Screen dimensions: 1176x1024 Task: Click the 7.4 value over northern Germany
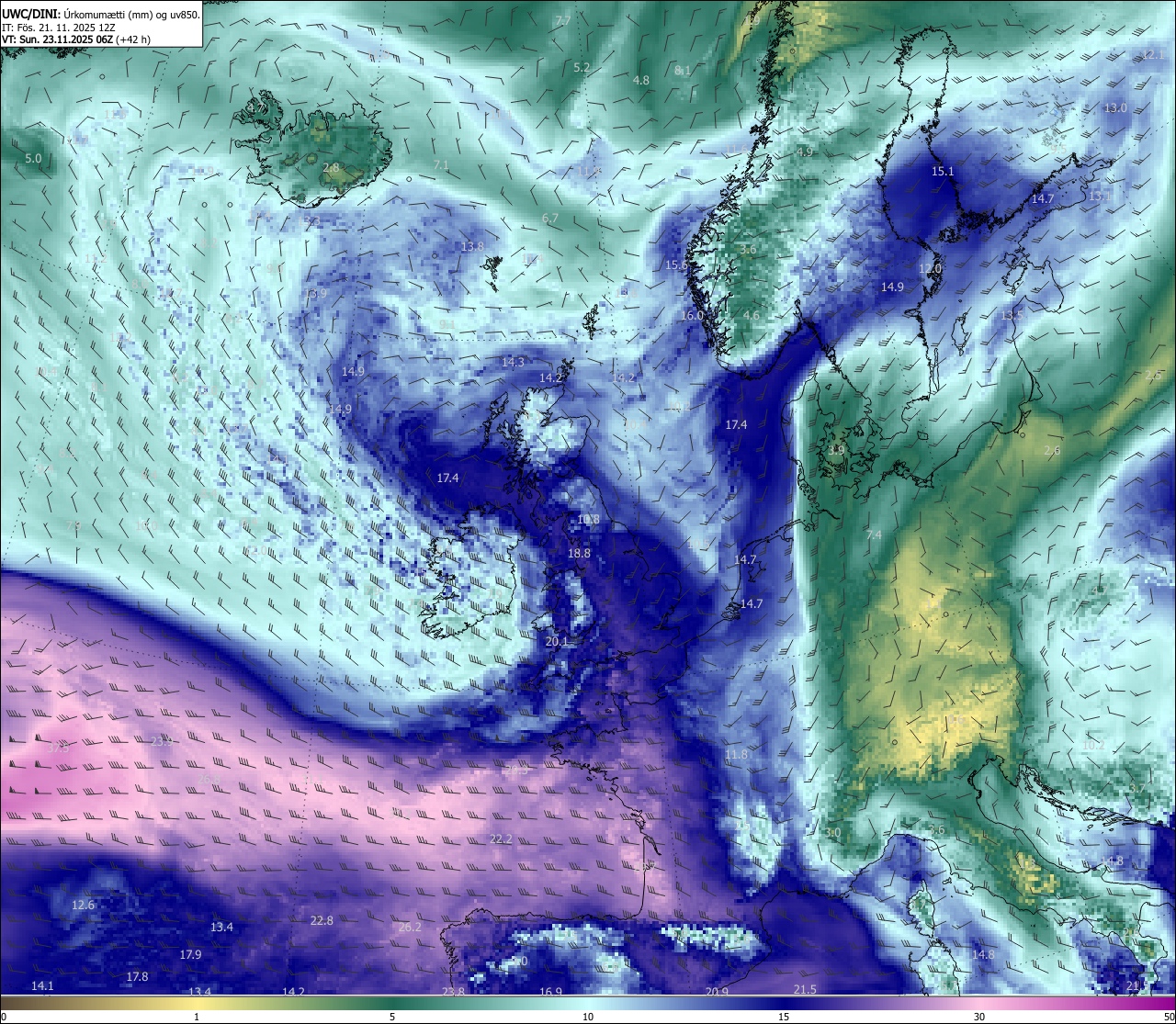coord(874,535)
